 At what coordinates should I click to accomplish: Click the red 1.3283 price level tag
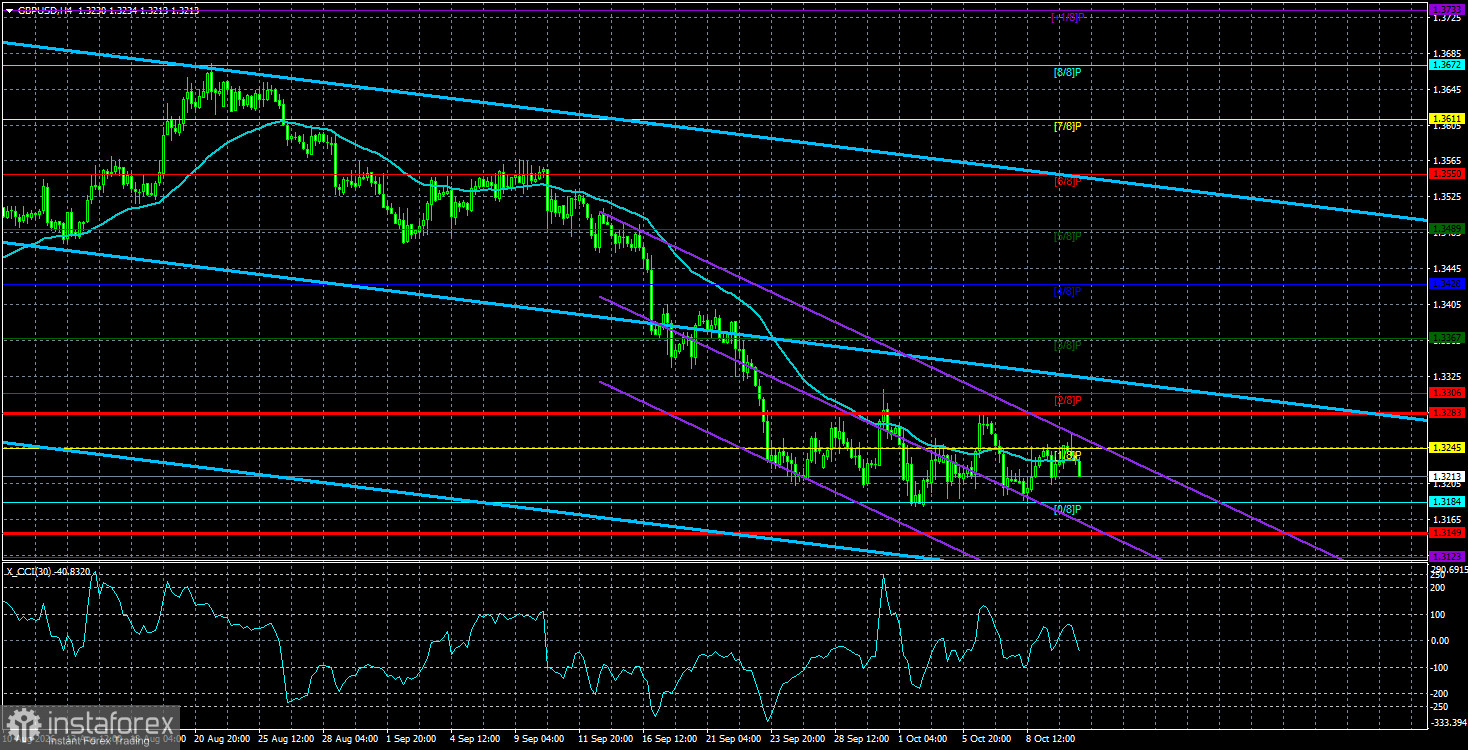(1447, 413)
